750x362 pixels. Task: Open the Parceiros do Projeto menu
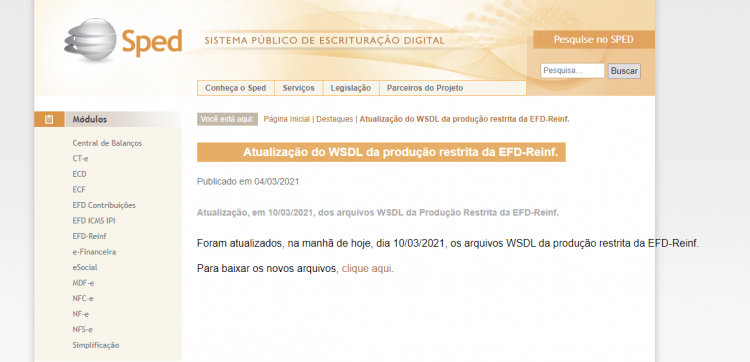[x=425, y=88]
